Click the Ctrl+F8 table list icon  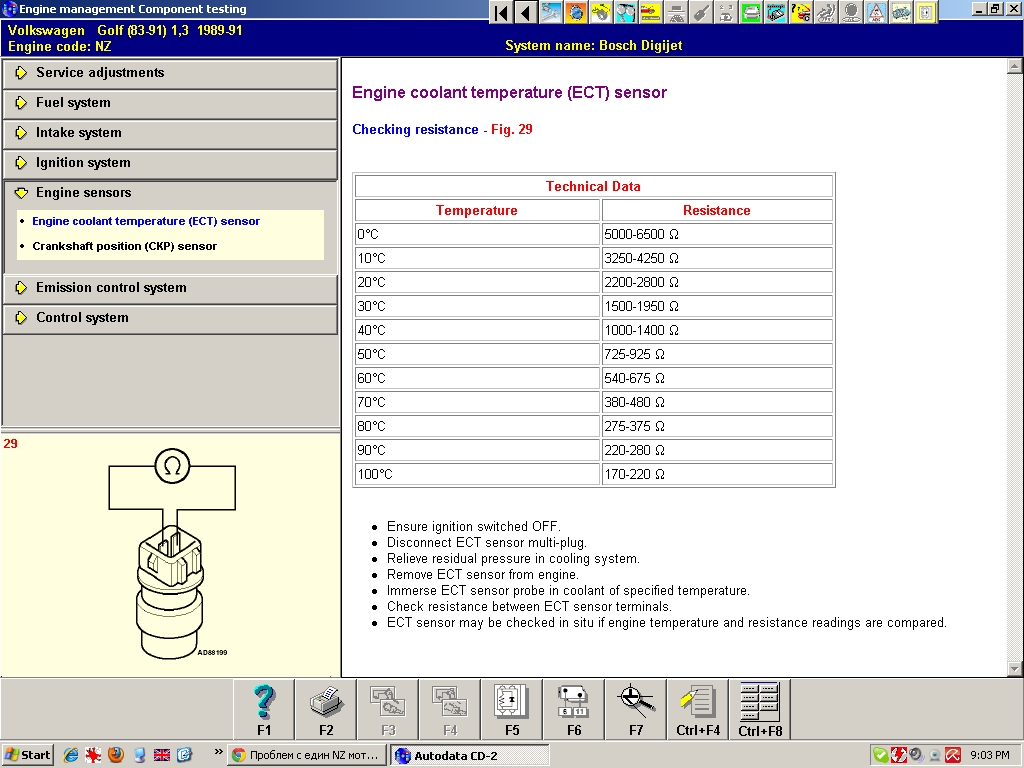click(760, 709)
